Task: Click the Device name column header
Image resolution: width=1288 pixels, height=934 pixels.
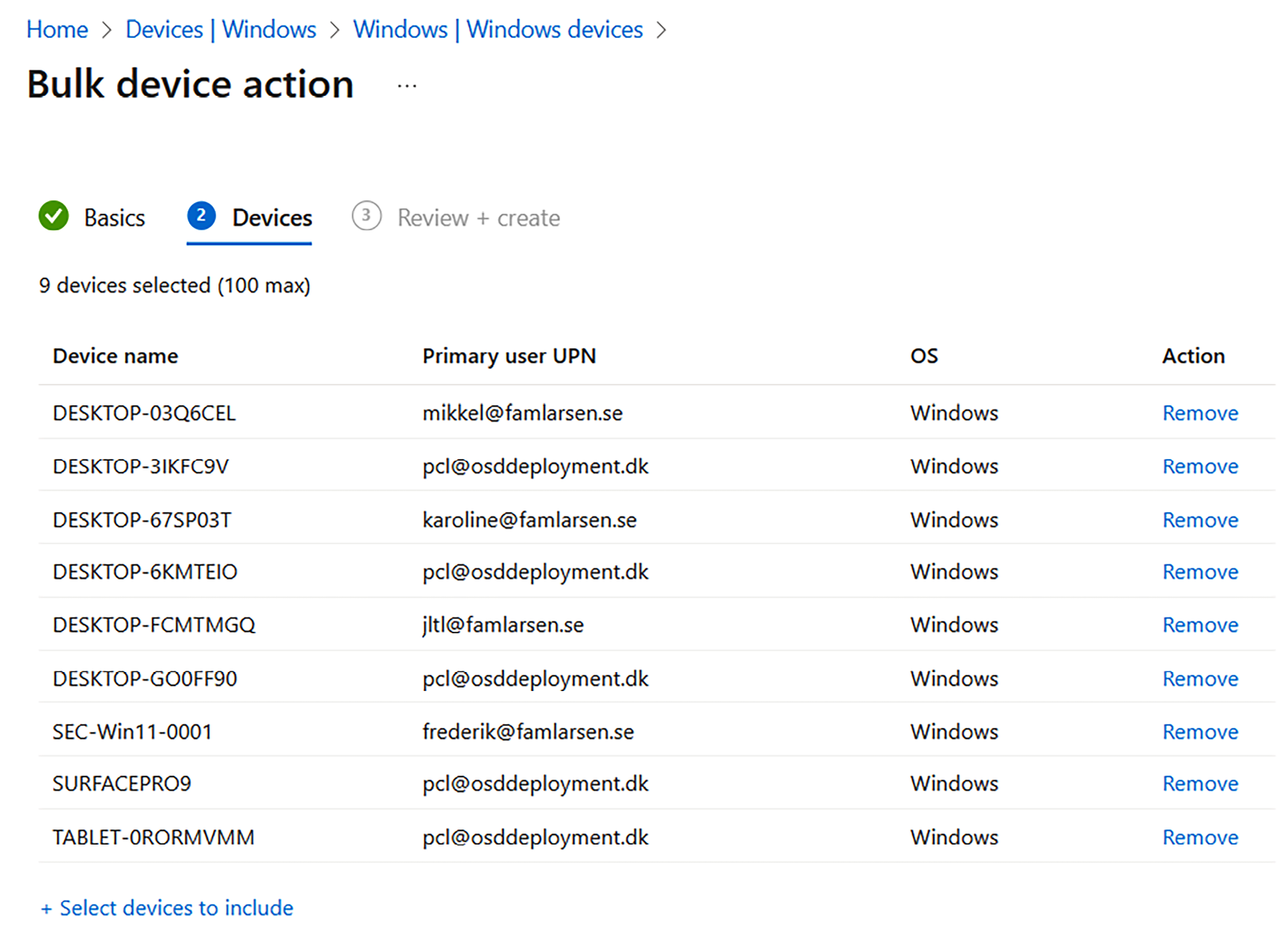Action: [116, 356]
